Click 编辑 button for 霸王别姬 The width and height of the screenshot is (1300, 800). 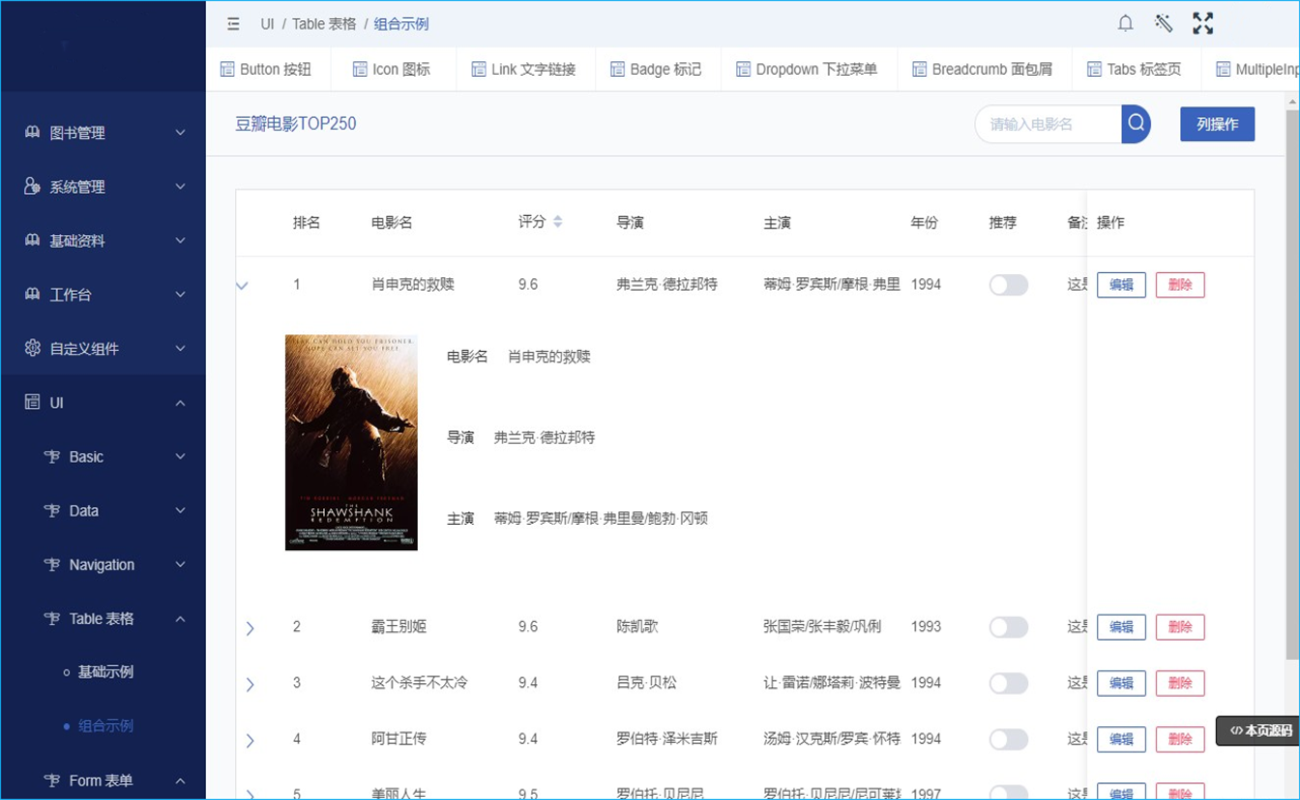[1121, 627]
